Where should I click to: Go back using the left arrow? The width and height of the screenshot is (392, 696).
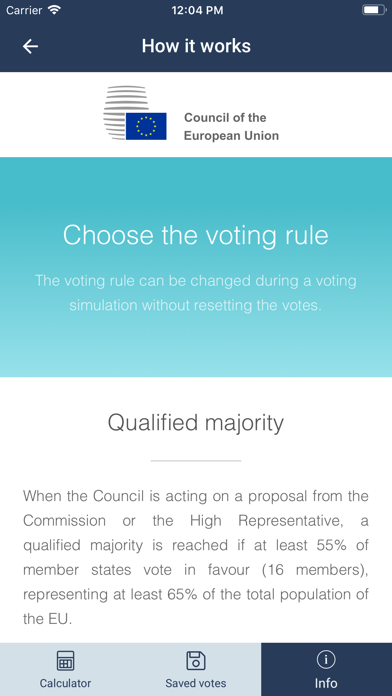pyautogui.click(x=30, y=46)
